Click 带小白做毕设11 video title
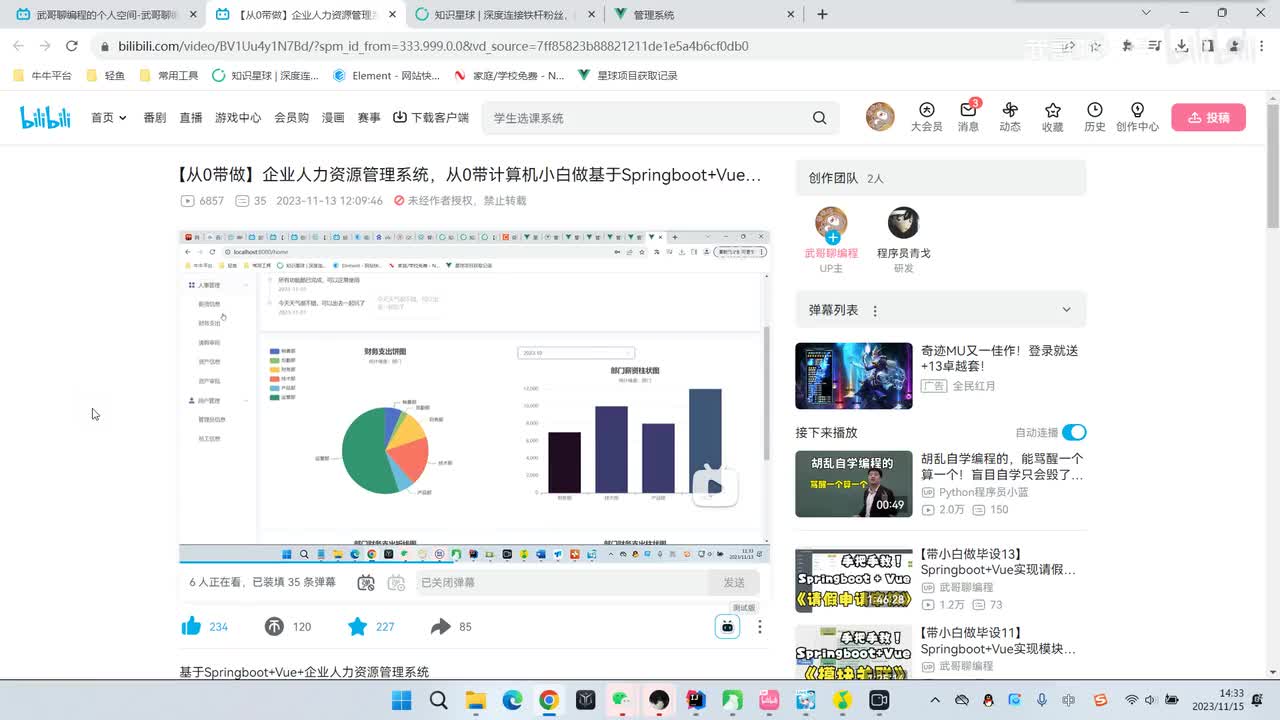This screenshot has height=720, width=1280. 998,641
